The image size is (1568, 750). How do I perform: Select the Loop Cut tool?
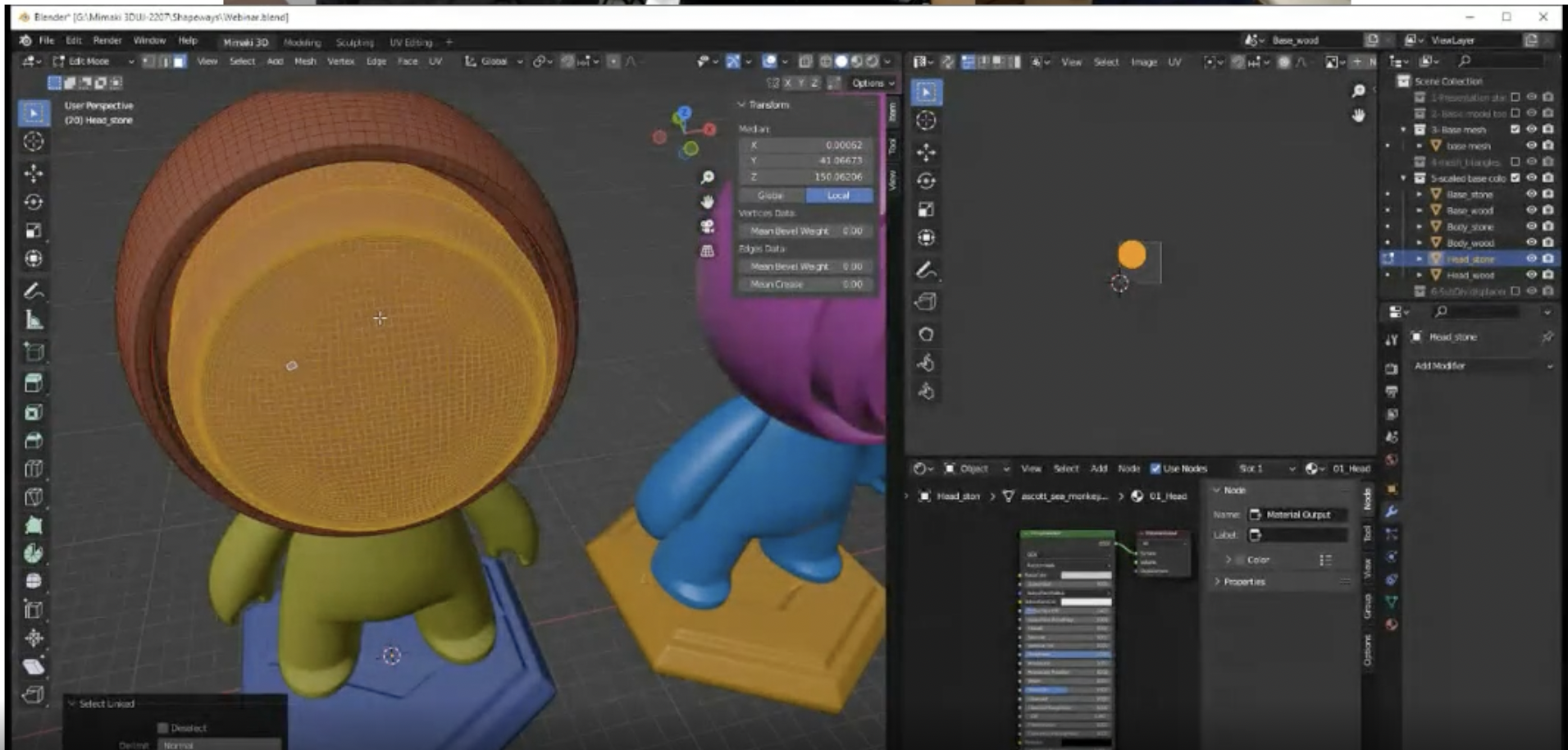[34, 469]
